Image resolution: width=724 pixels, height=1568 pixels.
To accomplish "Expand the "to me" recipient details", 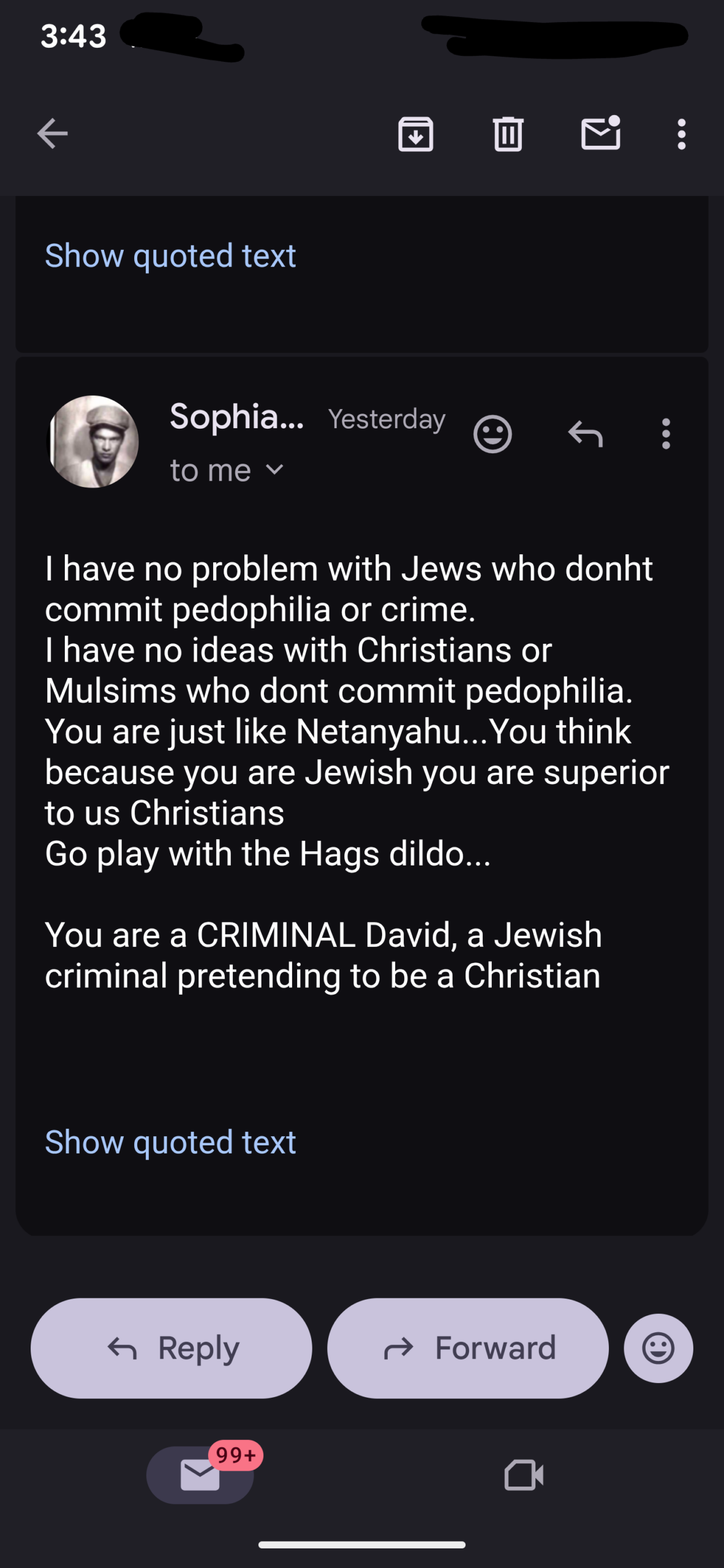I will [227, 470].
